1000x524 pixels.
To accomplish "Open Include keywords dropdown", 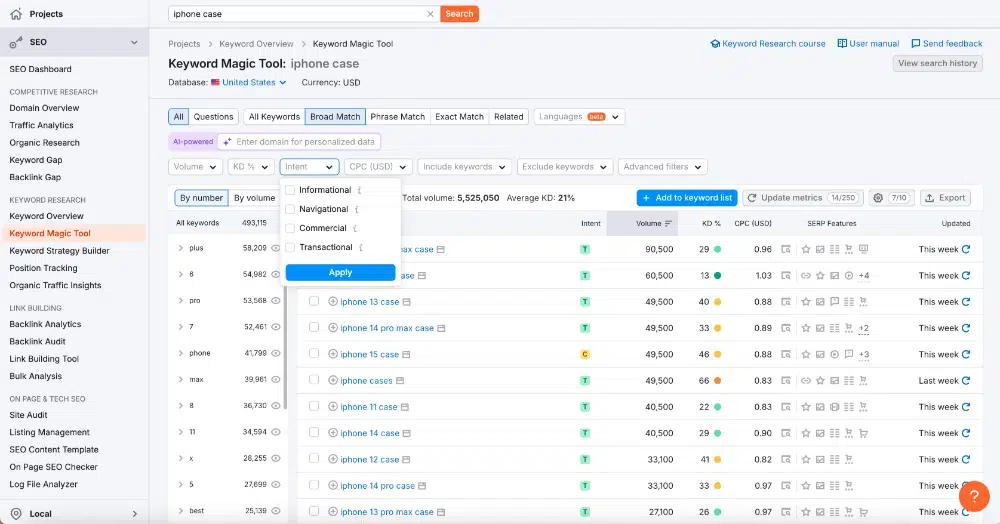I will click(x=464, y=167).
